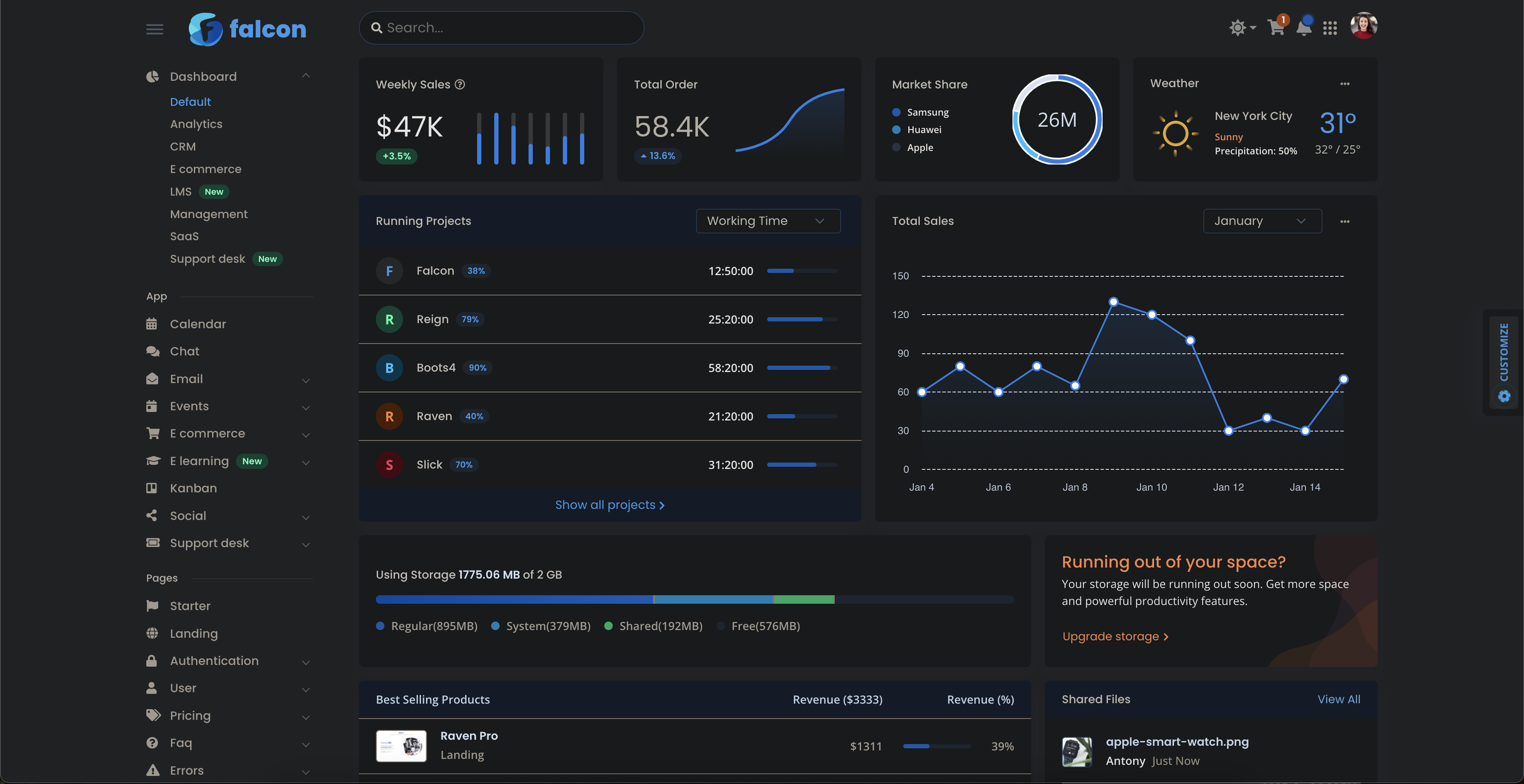Open the nine-dot apps grid
1524x784 pixels.
click(x=1330, y=28)
